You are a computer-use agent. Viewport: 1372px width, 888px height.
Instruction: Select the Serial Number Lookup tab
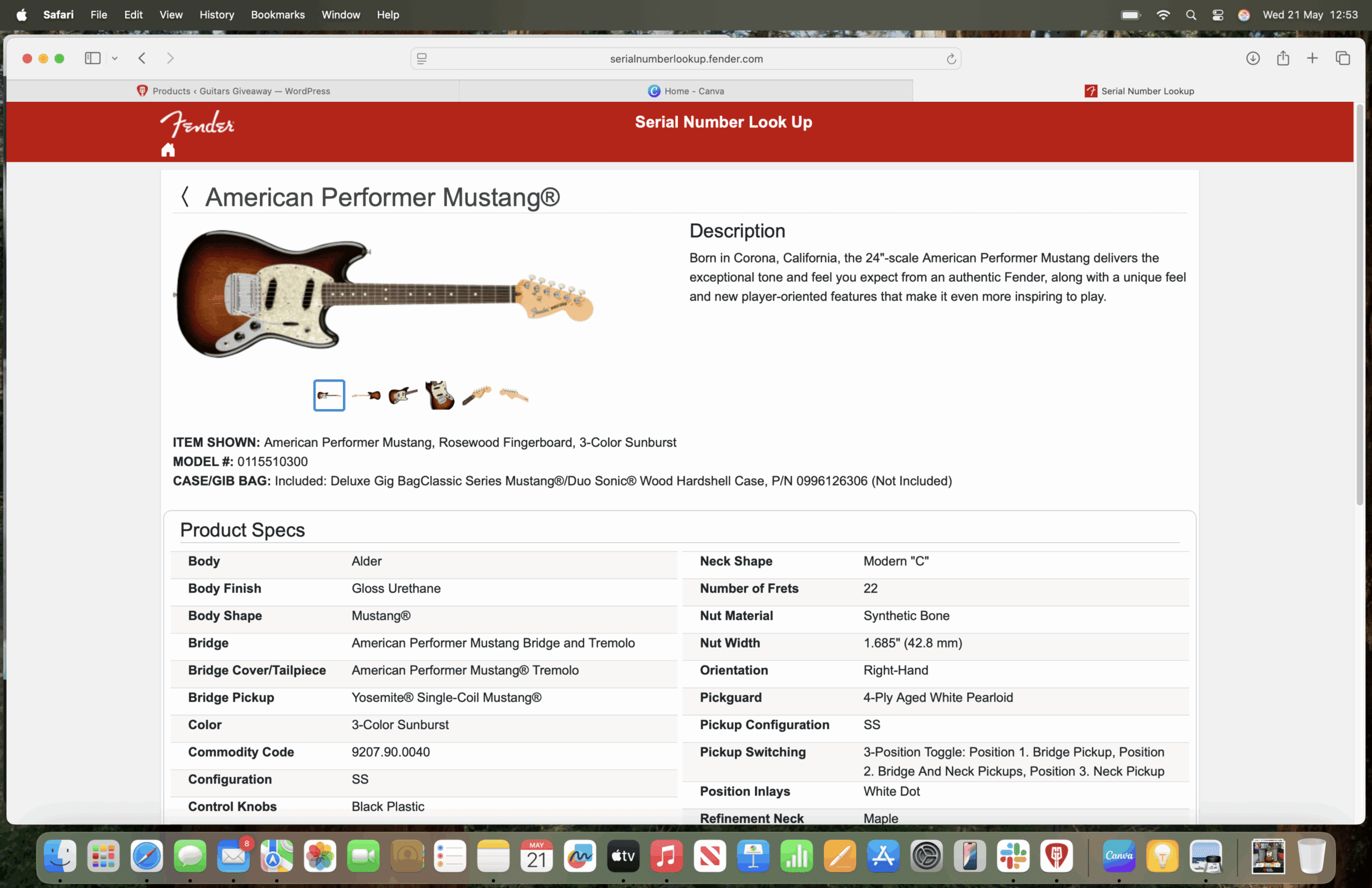(1139, 91)
